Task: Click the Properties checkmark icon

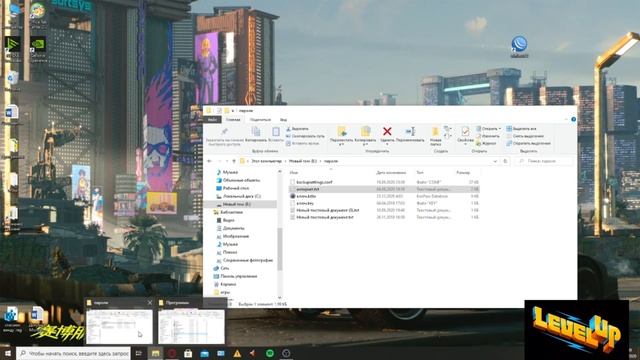Action: [x=465, y=131]
